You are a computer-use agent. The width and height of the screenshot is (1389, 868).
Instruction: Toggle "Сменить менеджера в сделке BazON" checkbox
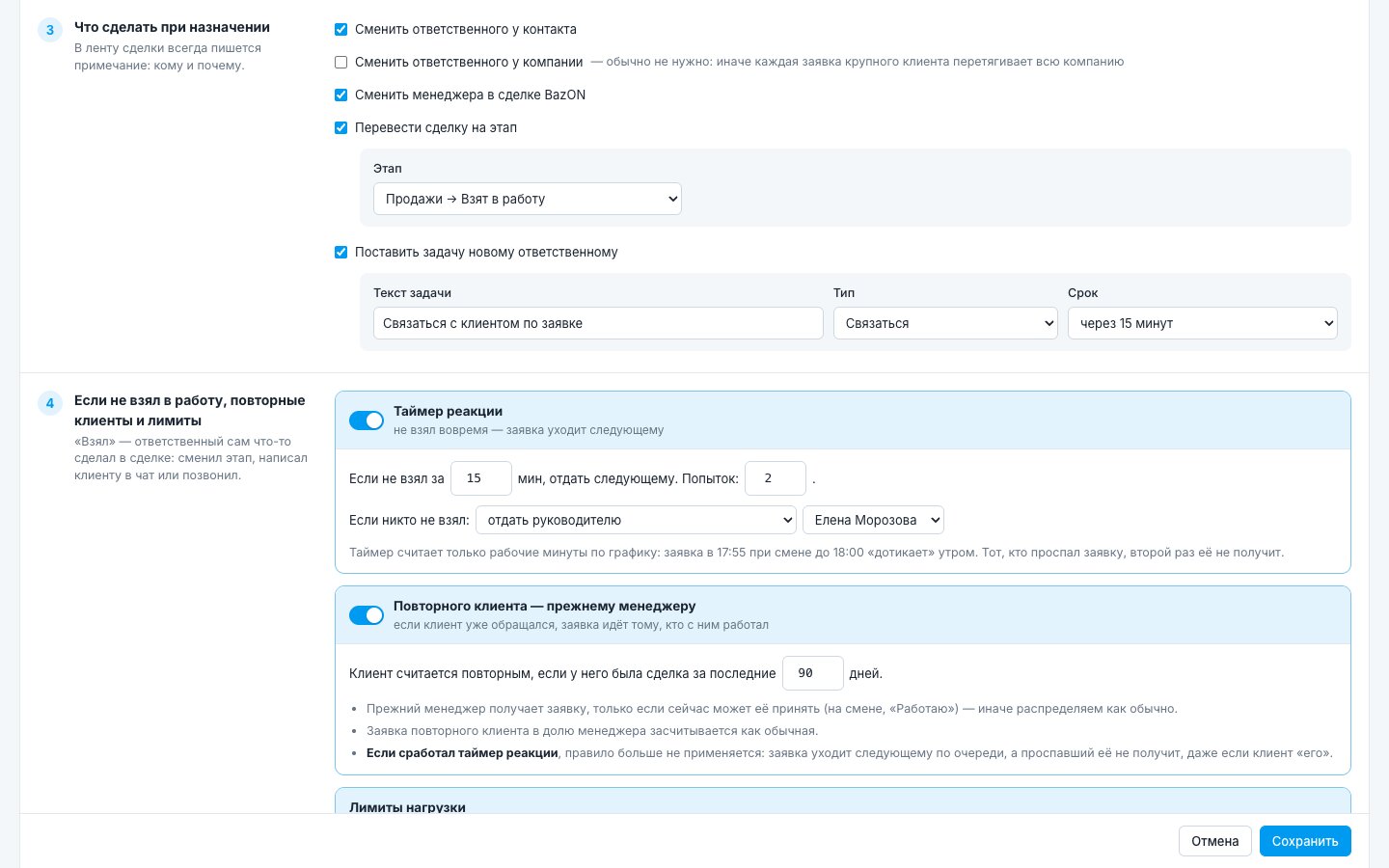point(340,95)
